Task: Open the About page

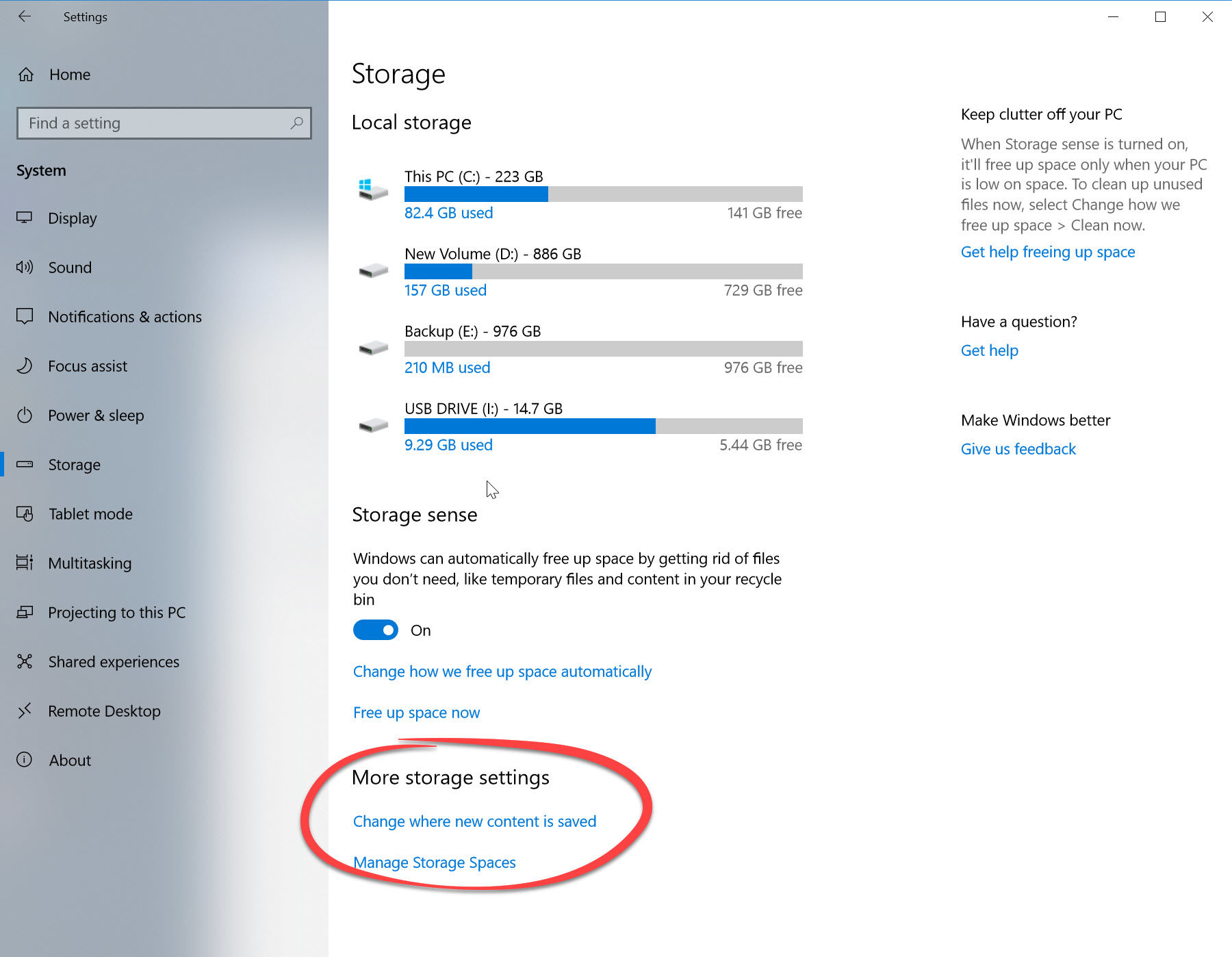Action: point(164,761)
